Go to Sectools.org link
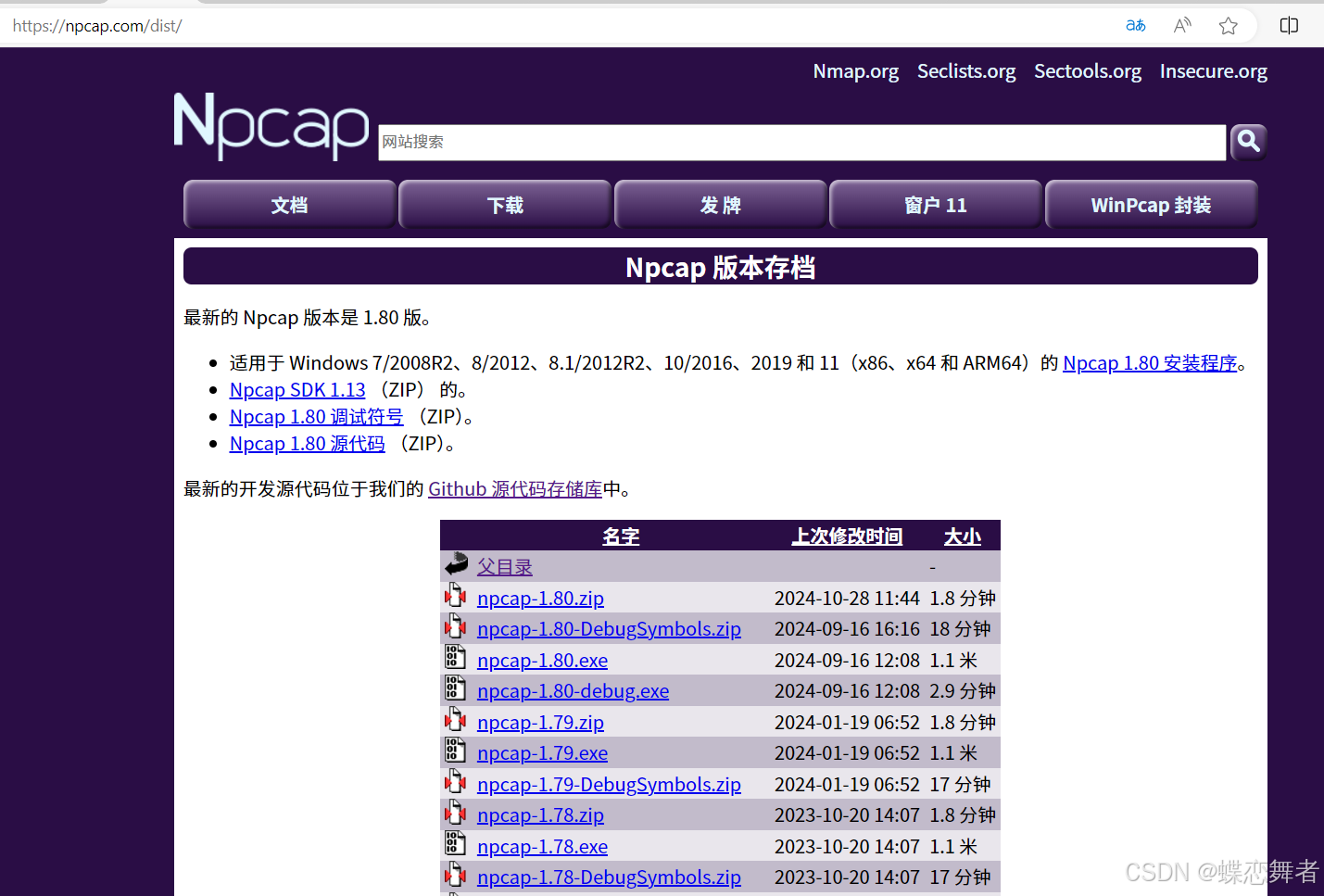Screen dimensions: 1324x896 pyautogui.click(x=1088, y=71)
